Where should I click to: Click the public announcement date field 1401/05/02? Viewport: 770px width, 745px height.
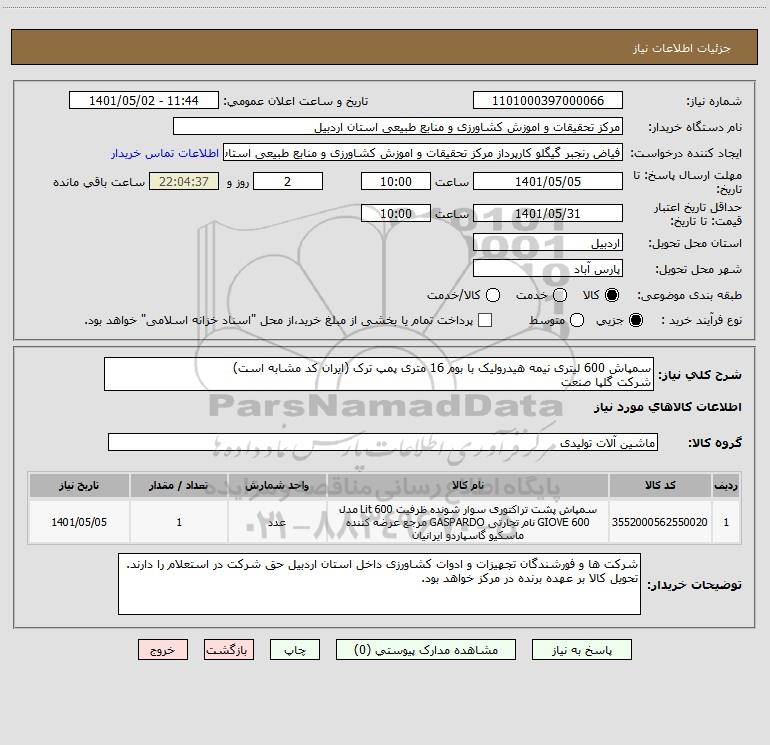pyautogui.click(x=144, y=101)
